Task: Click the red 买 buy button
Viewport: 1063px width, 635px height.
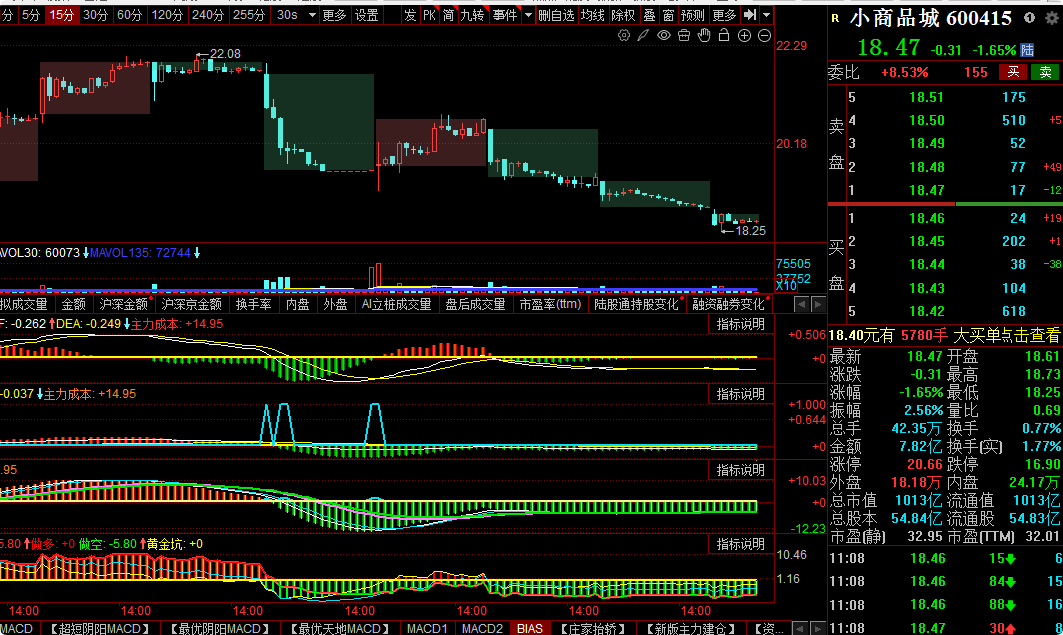Action: click(x=1013, y=72)
